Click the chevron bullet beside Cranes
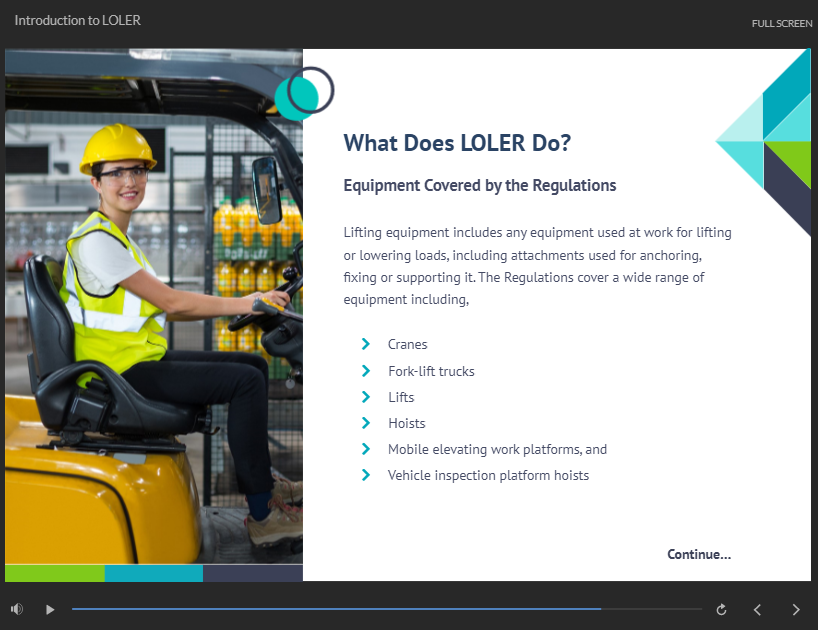818x630 pixels. [x=366, y=345]
